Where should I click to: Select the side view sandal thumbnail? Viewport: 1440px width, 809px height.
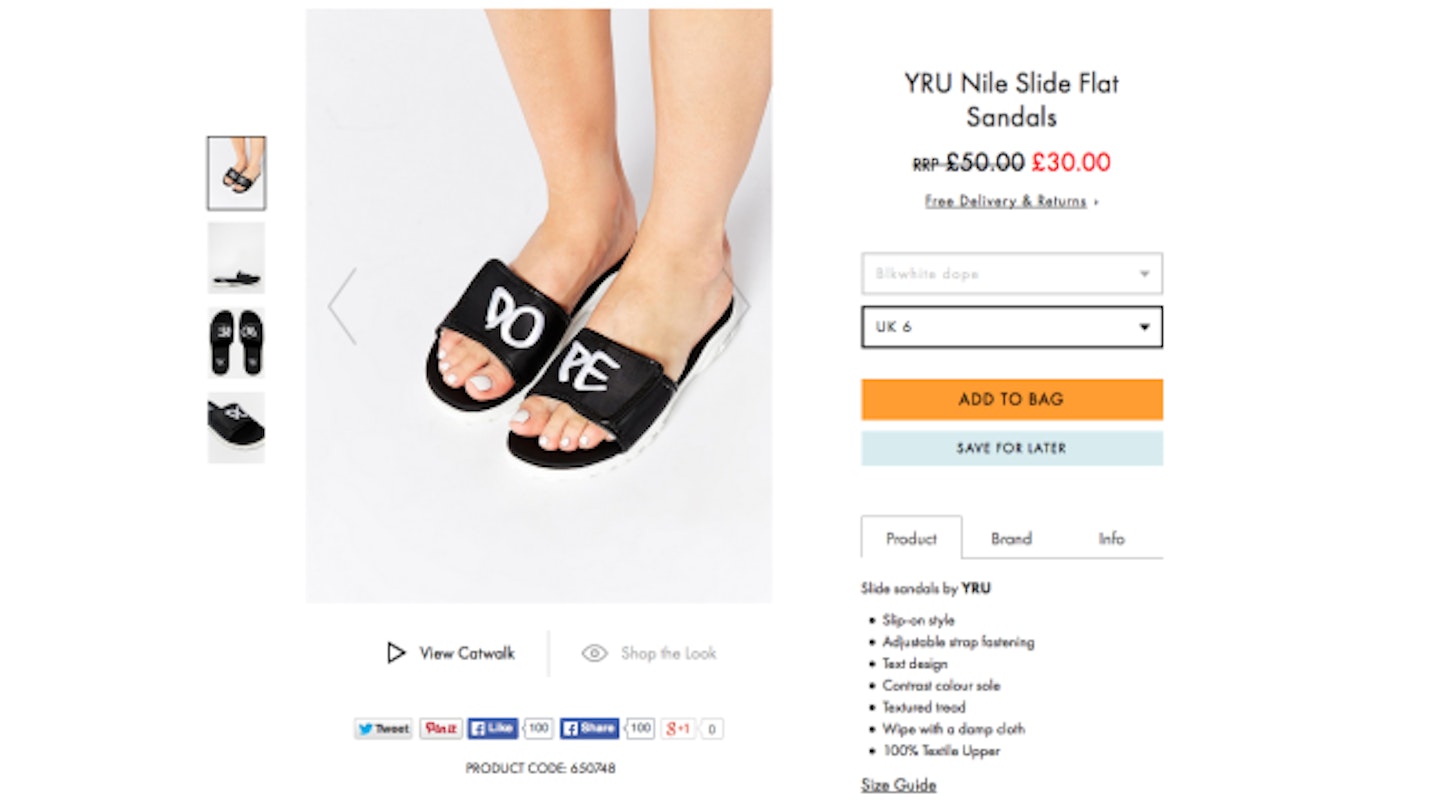(236, 258)
